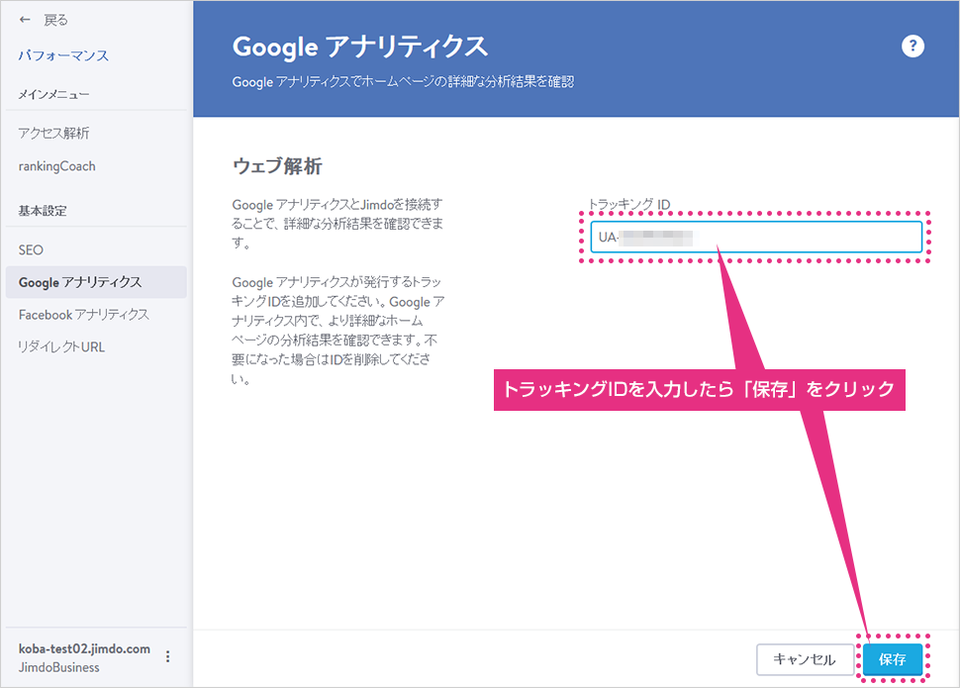Click the back arrow icon
The height and width of the screenshot is (688, 960).
25,20
